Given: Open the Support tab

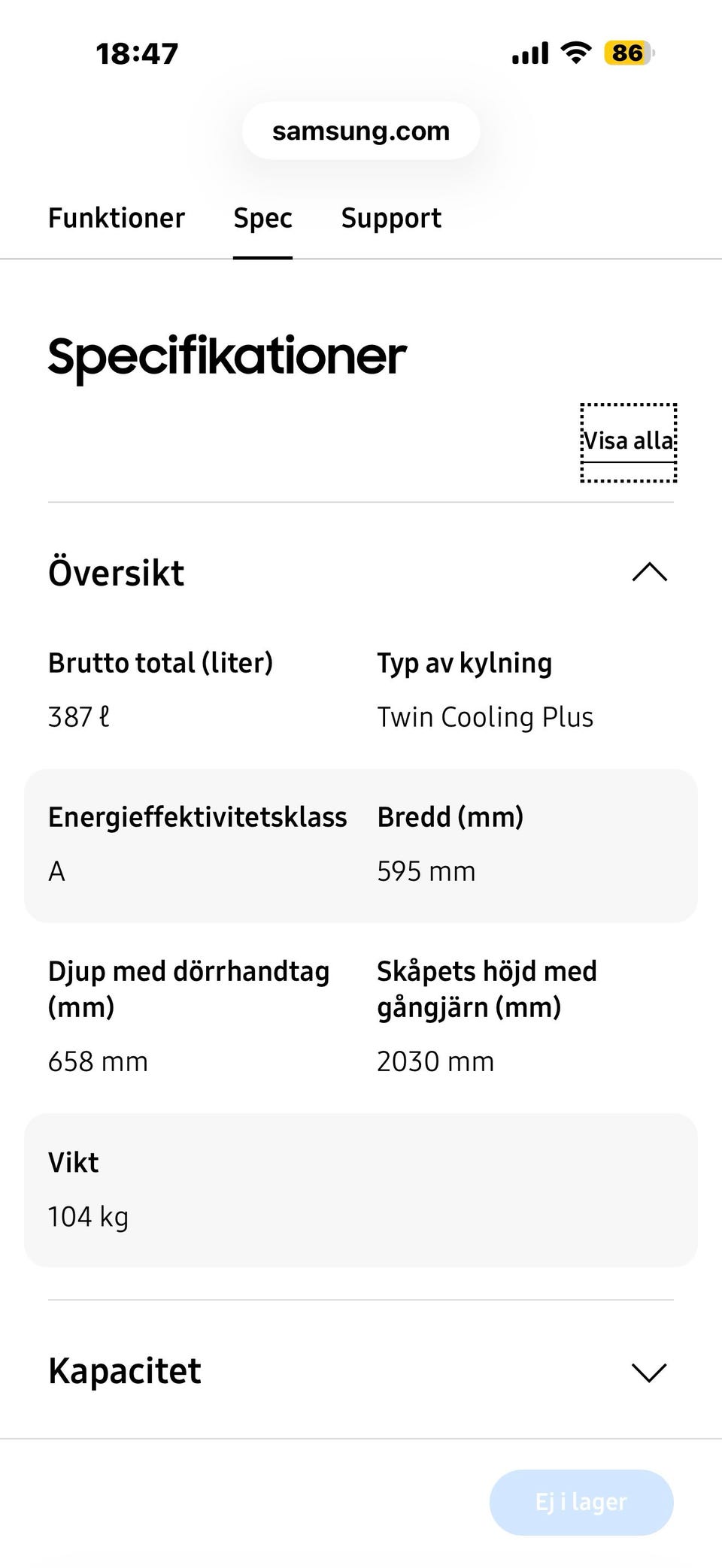Looking at the screenshot, I should coord(391,218).
